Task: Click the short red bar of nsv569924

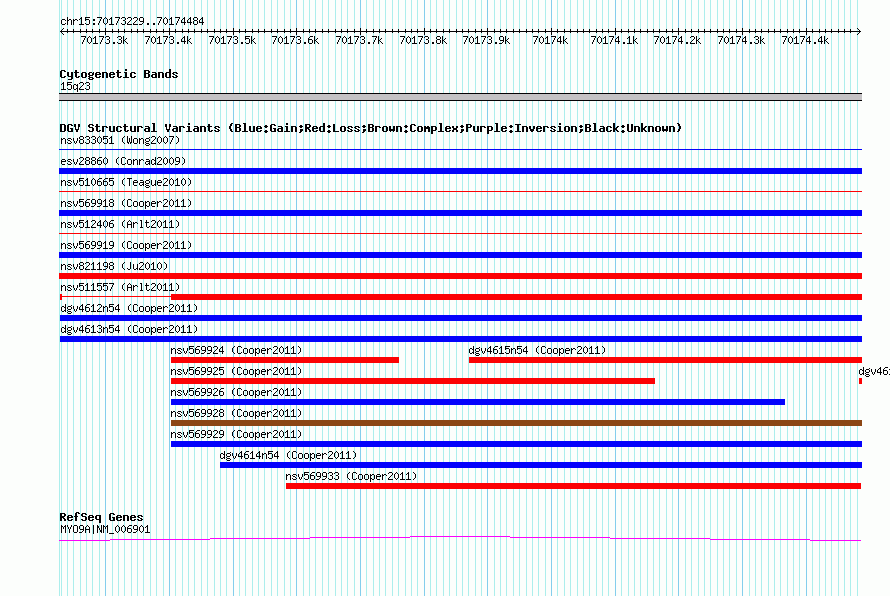Action: pyautogui.click(x=285, y=360)
